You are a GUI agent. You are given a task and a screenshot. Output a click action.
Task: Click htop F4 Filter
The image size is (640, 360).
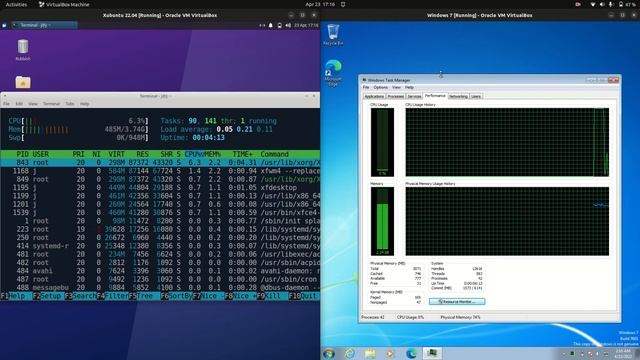(x=112, y=296)
